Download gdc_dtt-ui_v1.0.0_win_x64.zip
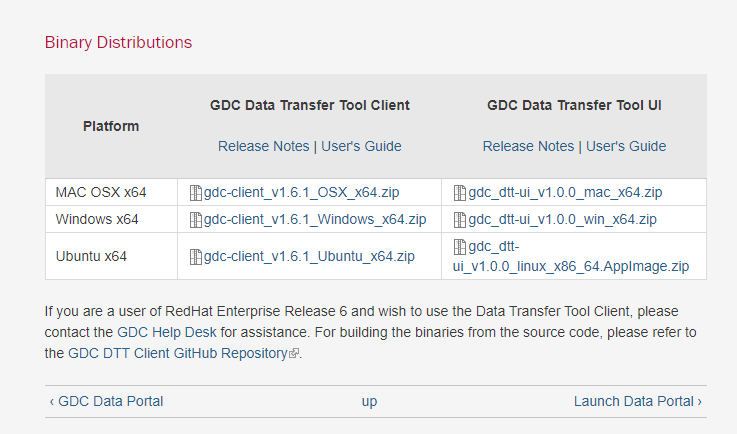Screen dimensions: 737x434 coord(562,219)
